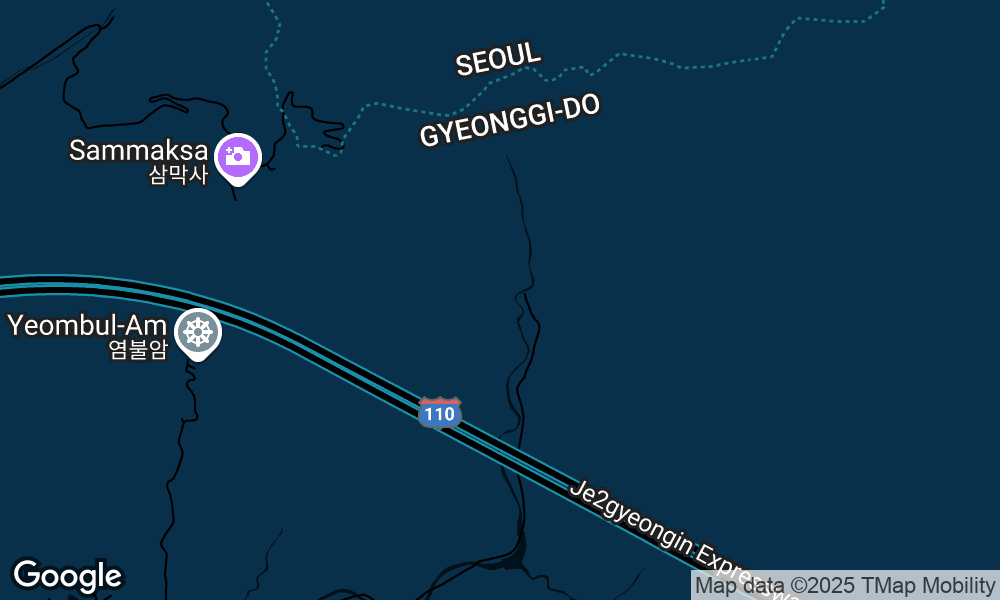
Task: Click the stream line beneath GYEONGGI-DO label
Action: tap(524, 223)
